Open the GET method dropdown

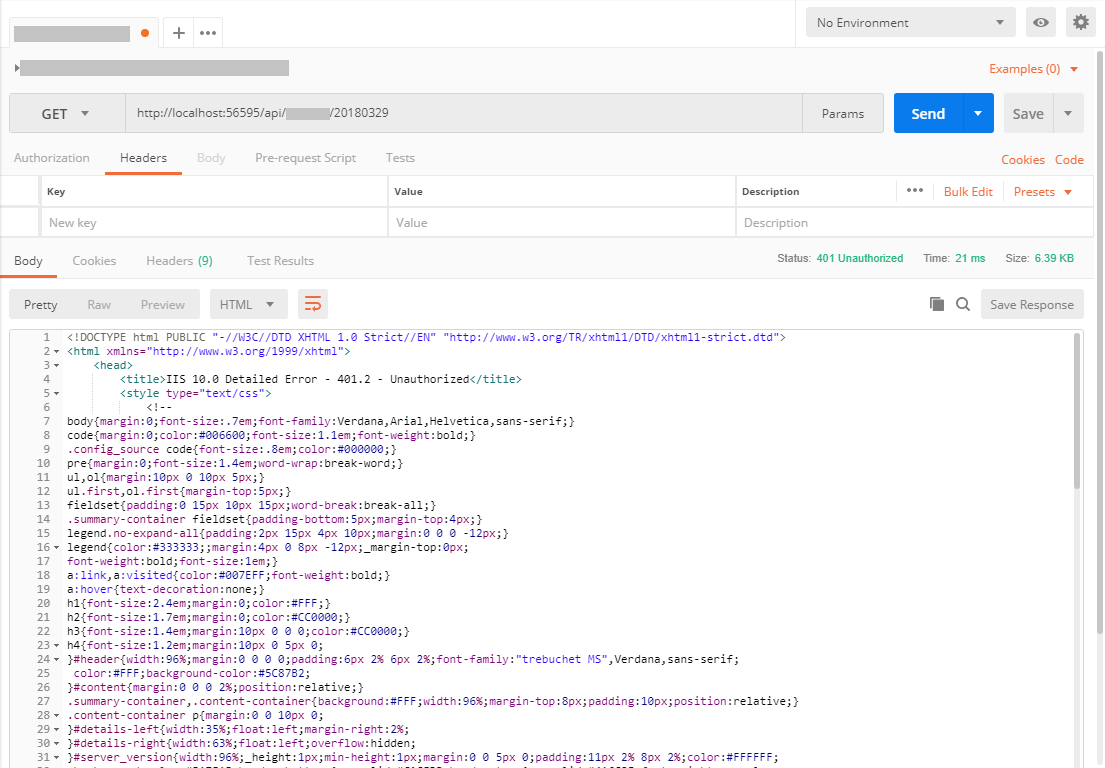(66, 113)
